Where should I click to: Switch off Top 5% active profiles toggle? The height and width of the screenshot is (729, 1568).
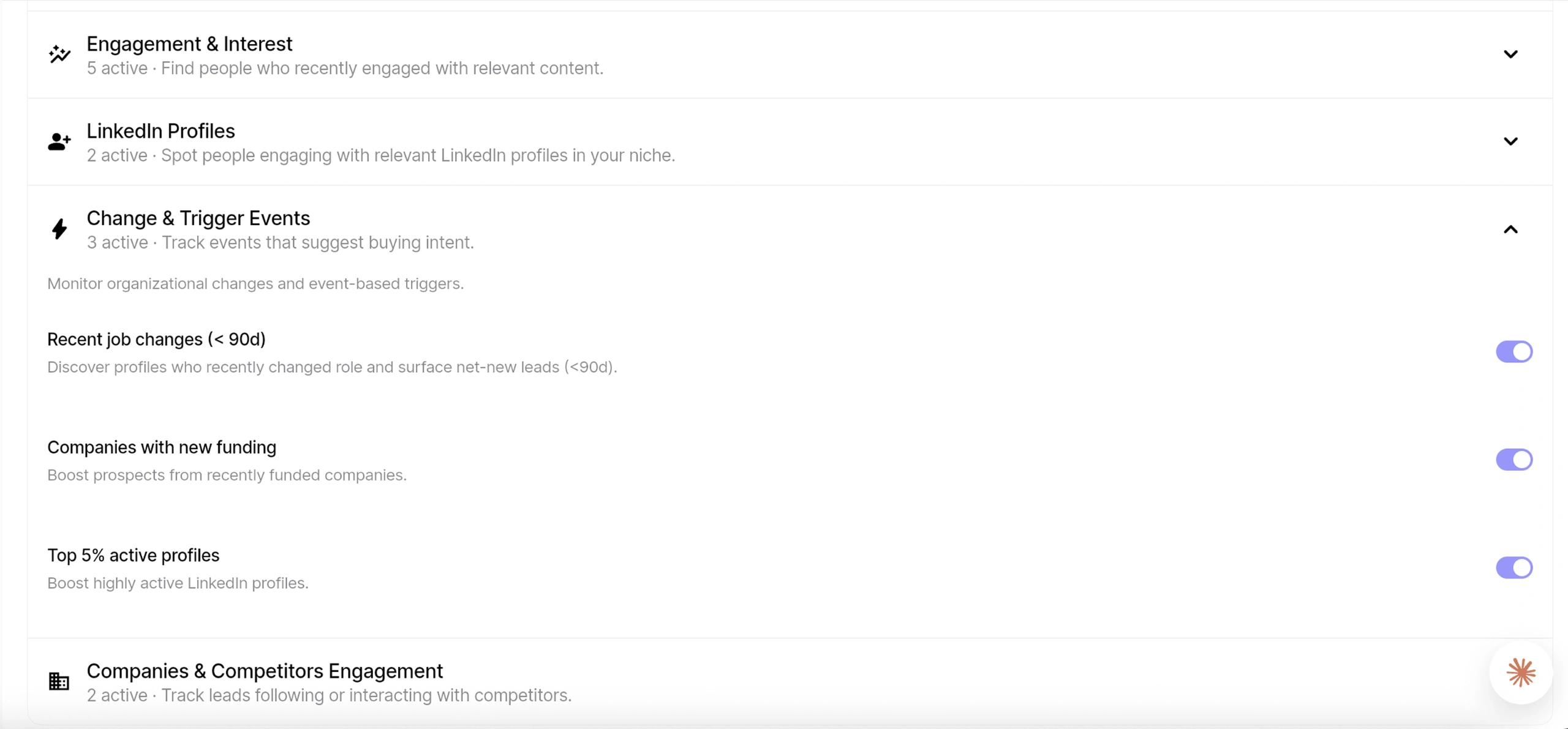click(1514, 567)
